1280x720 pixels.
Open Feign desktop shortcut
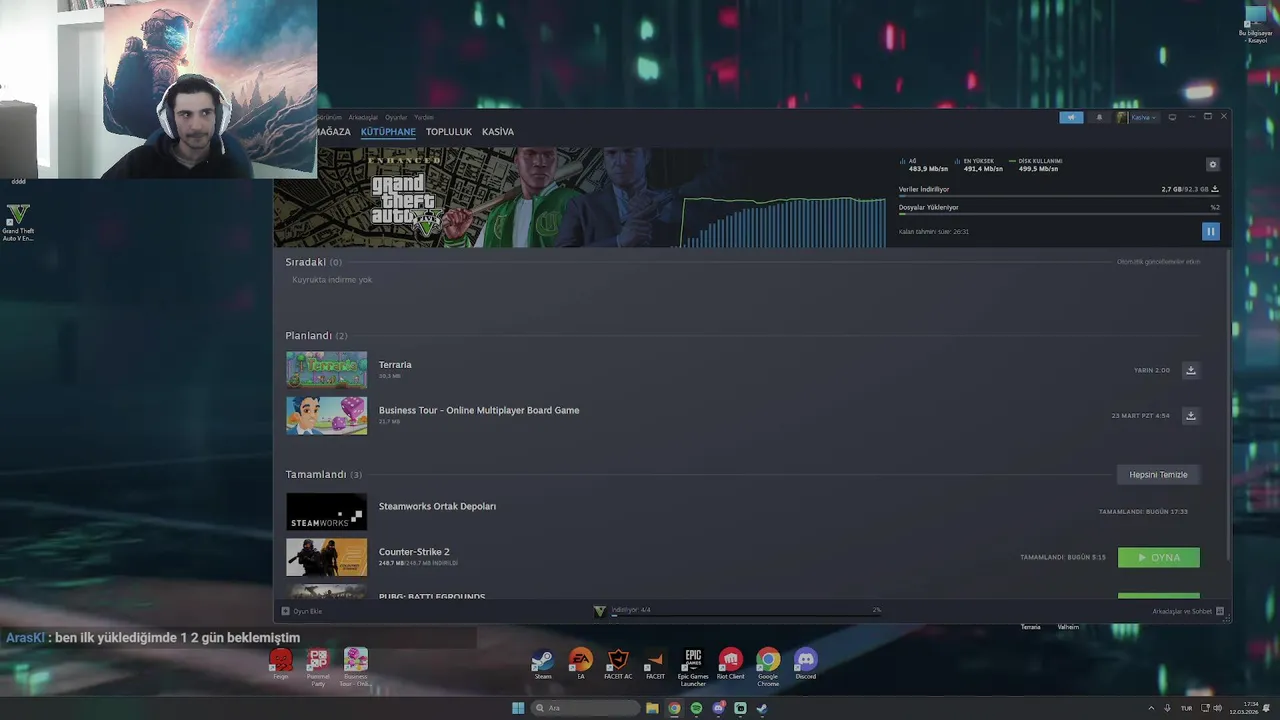click(281, 664)
